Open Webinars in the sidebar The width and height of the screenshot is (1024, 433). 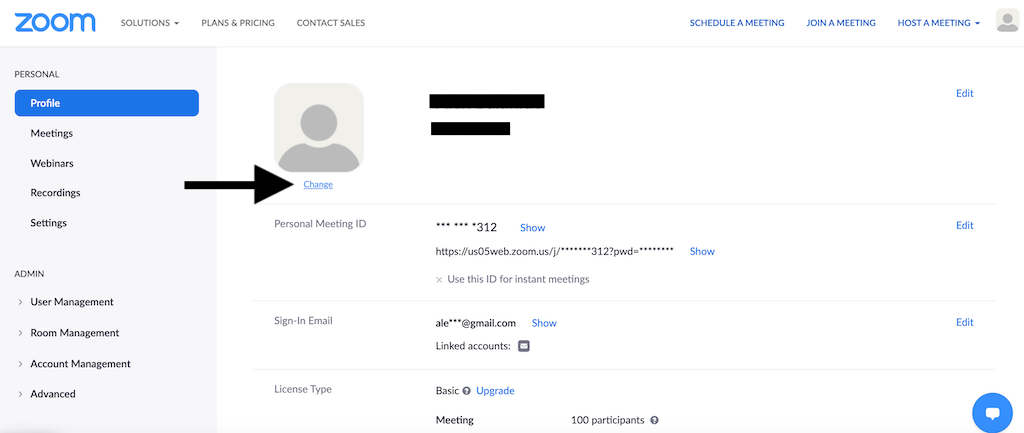coord(52,163)
